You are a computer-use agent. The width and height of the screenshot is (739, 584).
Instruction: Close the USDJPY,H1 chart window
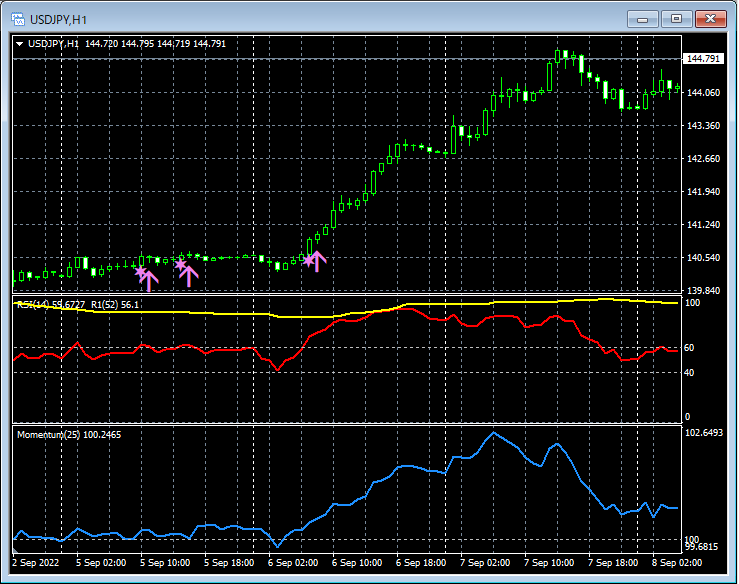click(x=710, y=19)
